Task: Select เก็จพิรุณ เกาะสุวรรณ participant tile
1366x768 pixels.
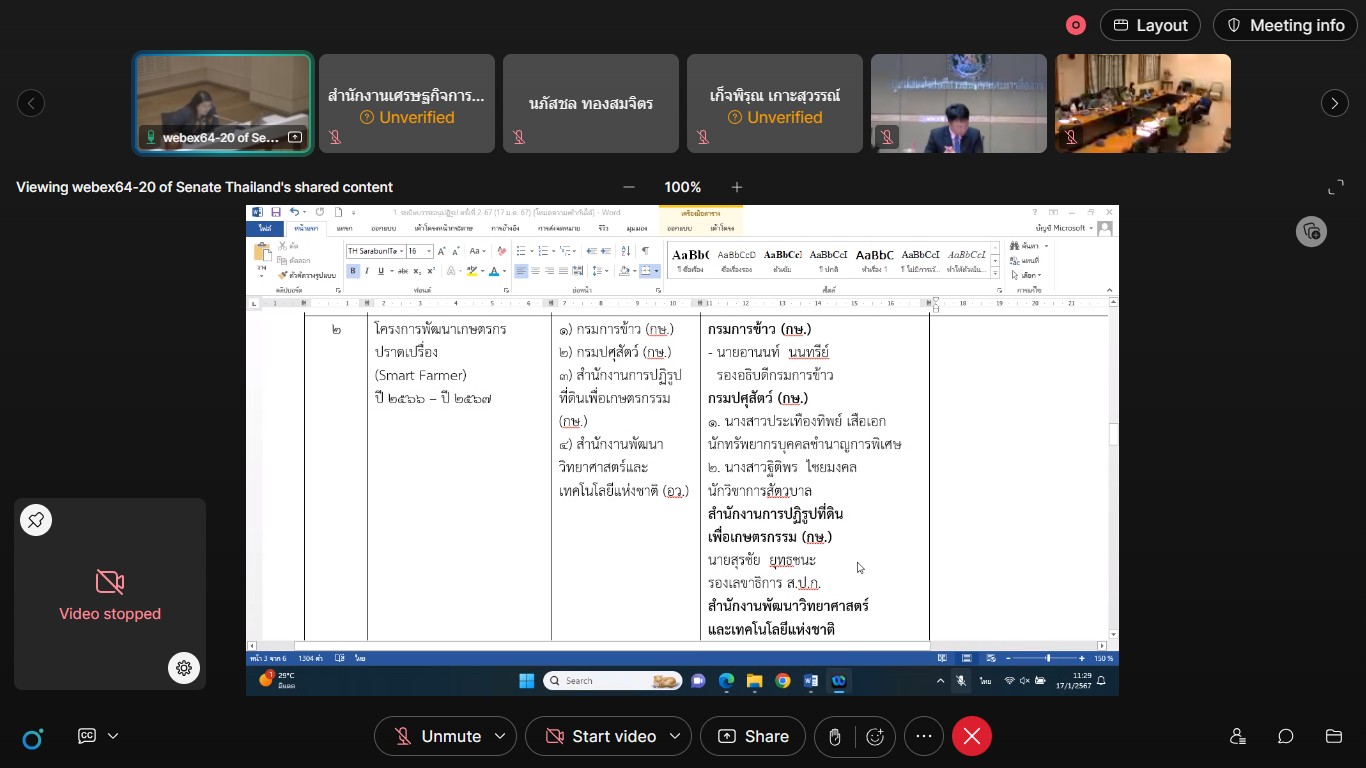Action: click(x=775, y=103)
